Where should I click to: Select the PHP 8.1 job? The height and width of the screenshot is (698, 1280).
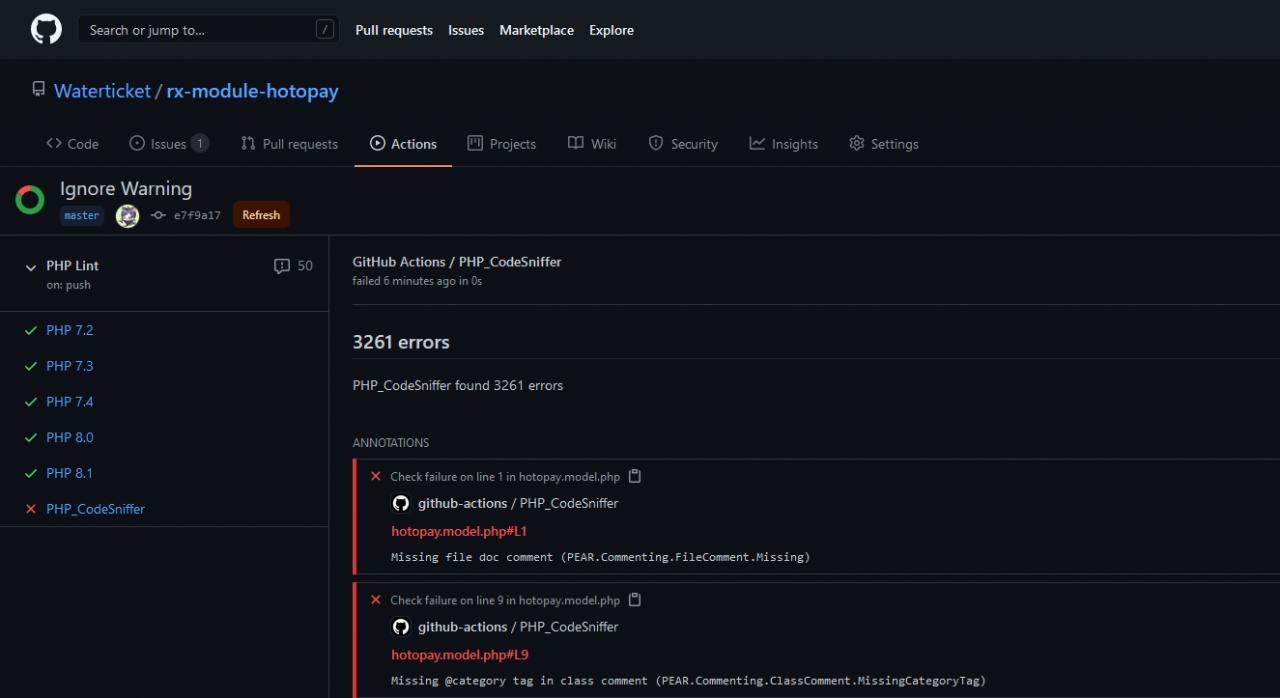(x=69, y=473)
